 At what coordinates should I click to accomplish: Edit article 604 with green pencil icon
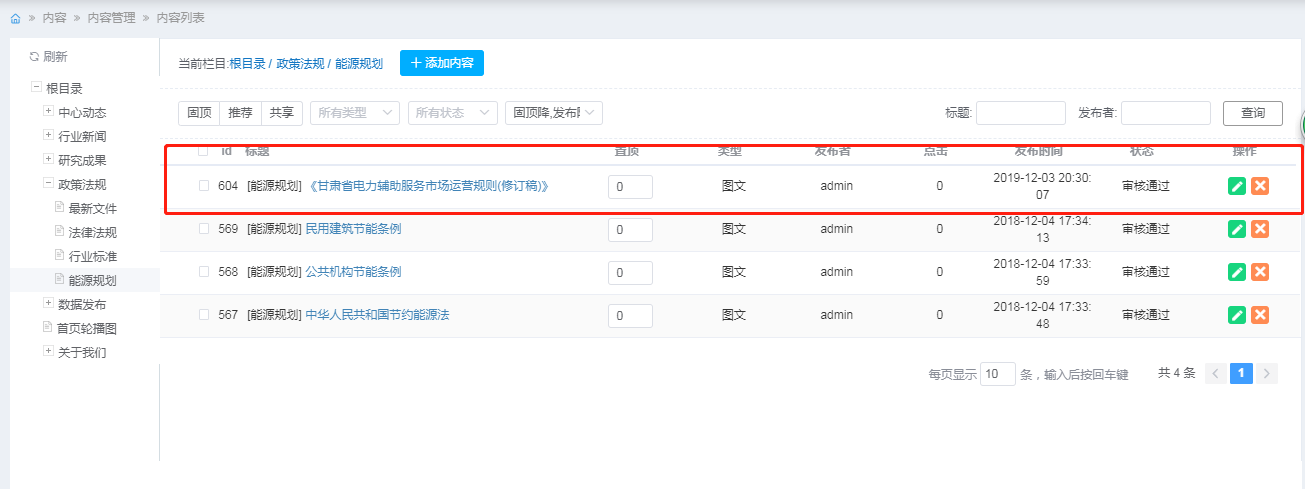(x=1237, y=186)
